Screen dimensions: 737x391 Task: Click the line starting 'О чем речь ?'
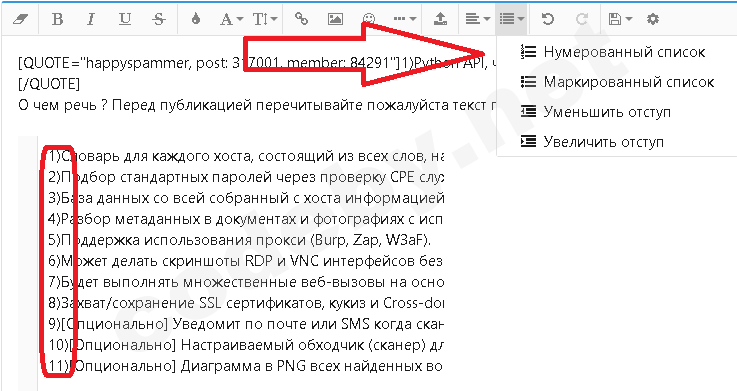256,105
